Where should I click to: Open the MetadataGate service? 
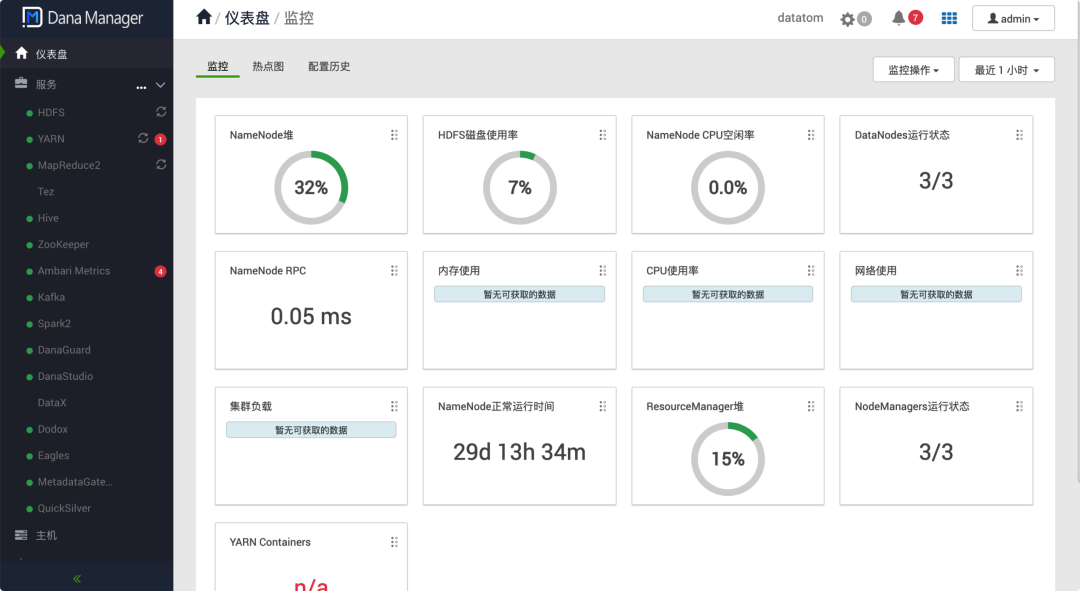pos(75,482)
